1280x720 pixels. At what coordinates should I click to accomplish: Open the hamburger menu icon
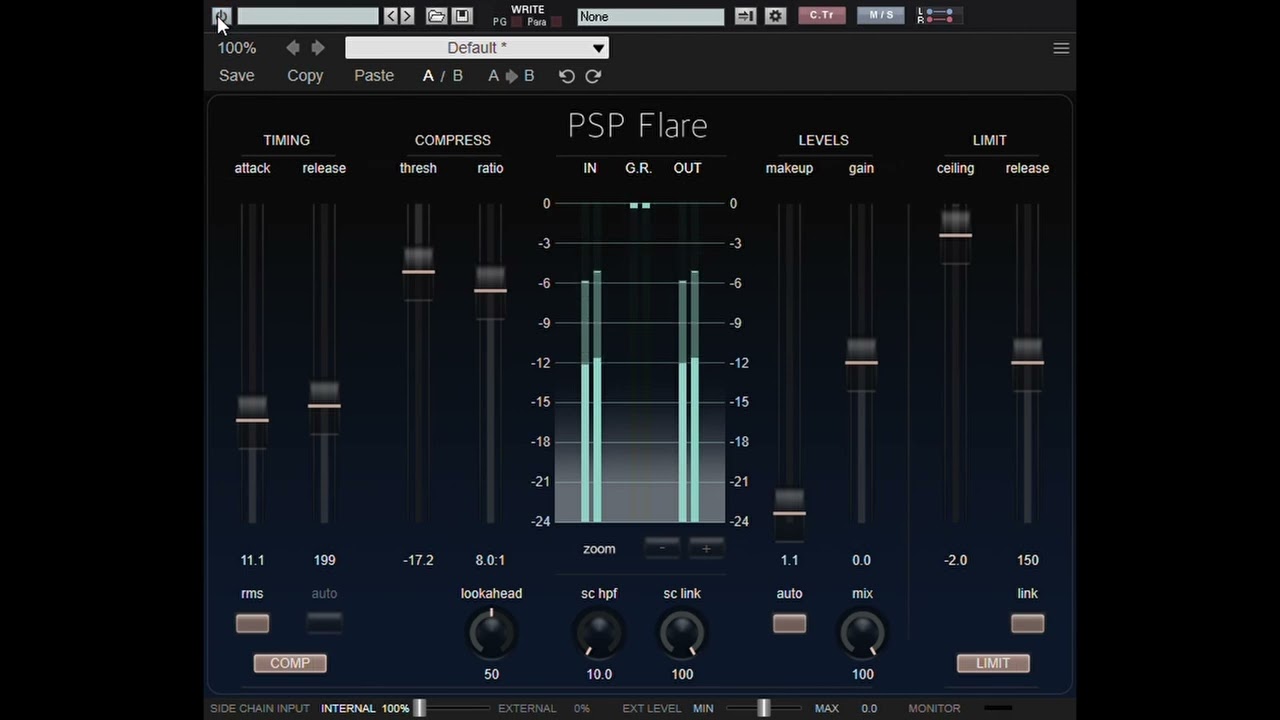[1061, 48]
